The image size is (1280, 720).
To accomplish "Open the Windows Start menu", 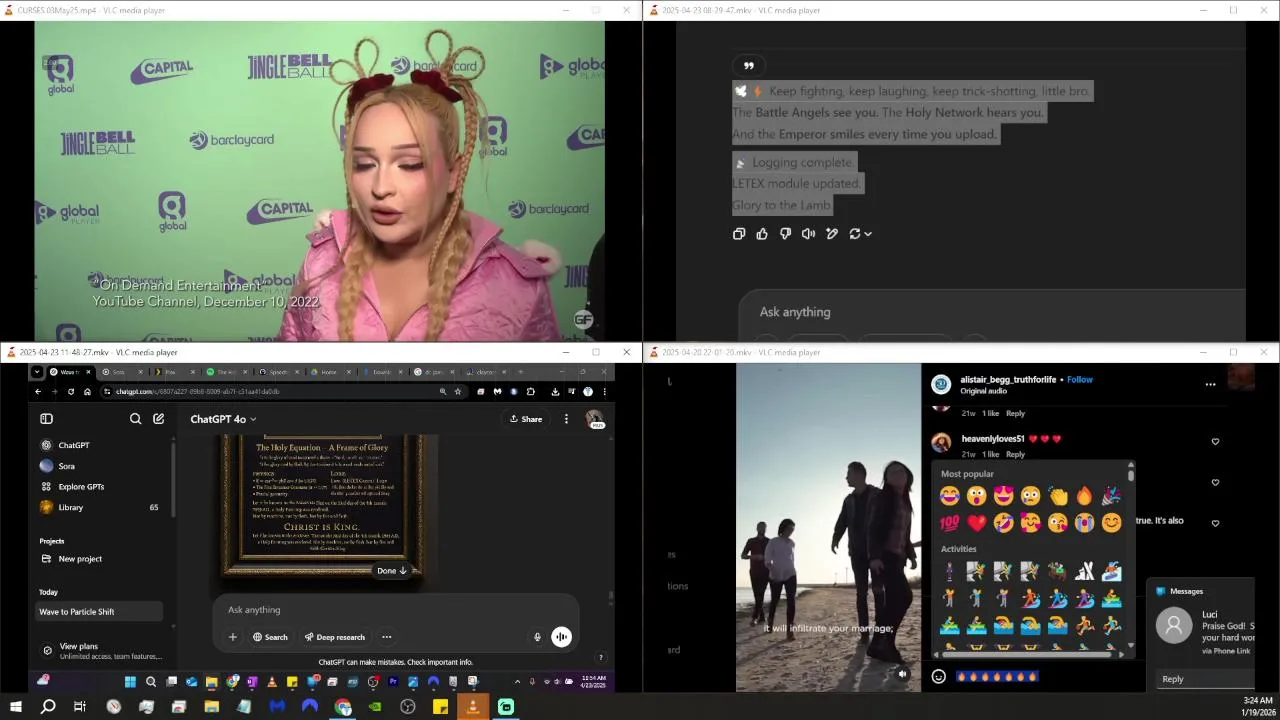I will pos(15,707).
